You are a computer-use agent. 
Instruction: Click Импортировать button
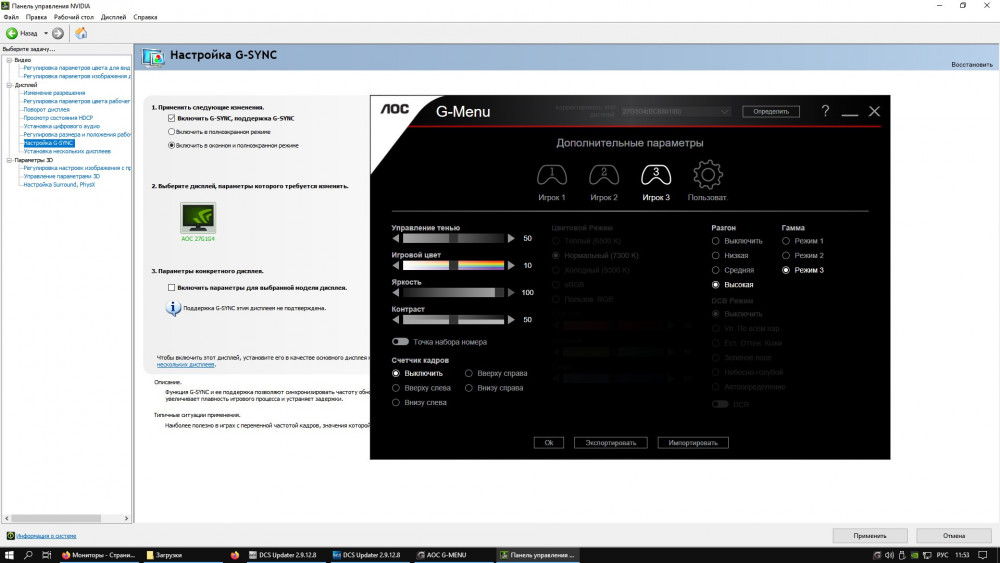tap(693, 442)
